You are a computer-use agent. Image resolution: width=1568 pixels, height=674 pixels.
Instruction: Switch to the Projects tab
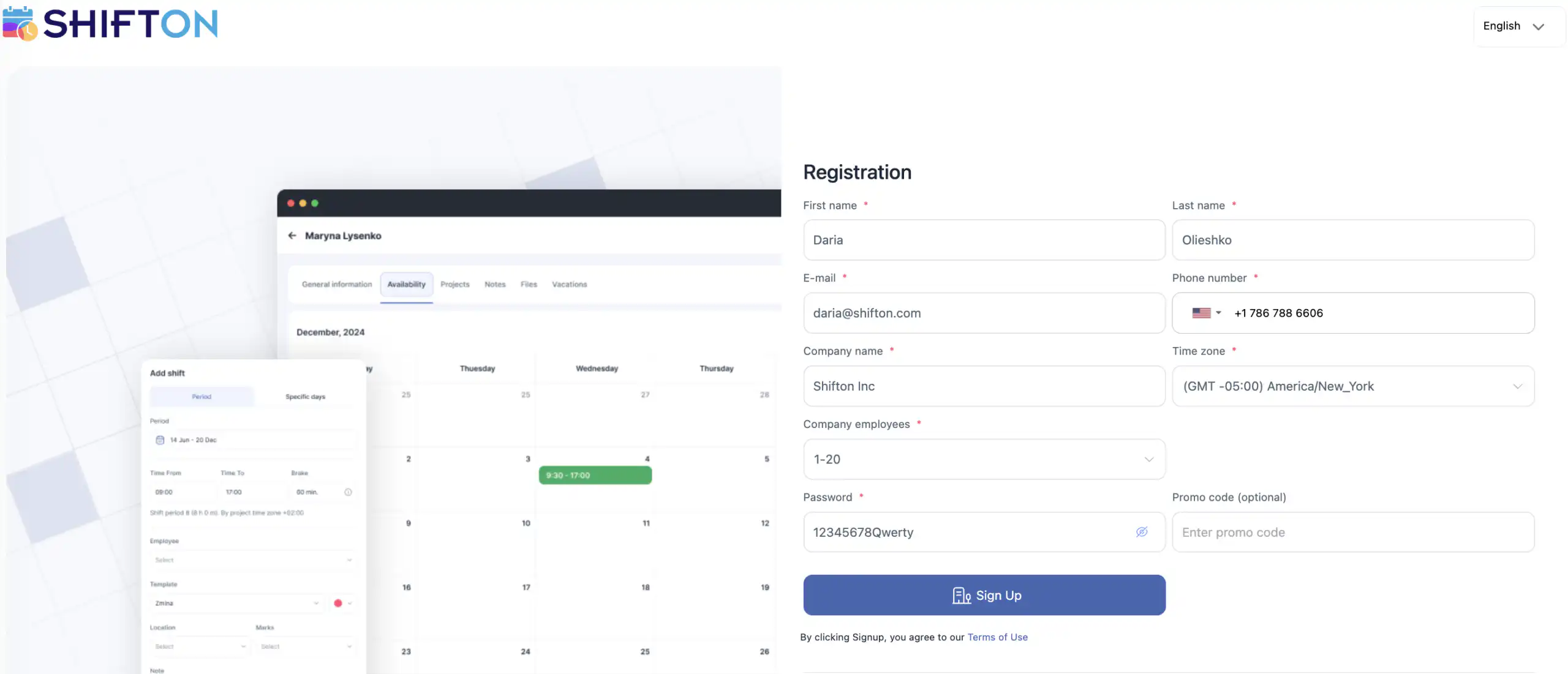[454, 284]
